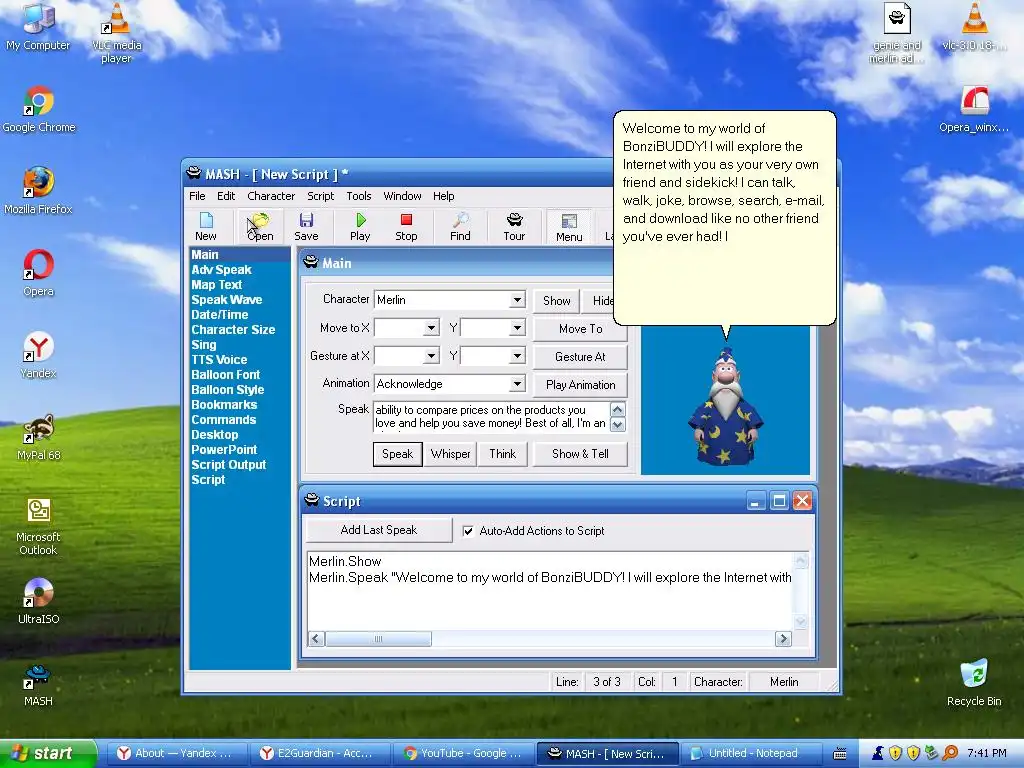The height and width of the screenshot is (768, 1024).
Task: Expand the Gesture at X dropdown
Action: (431, 356)
